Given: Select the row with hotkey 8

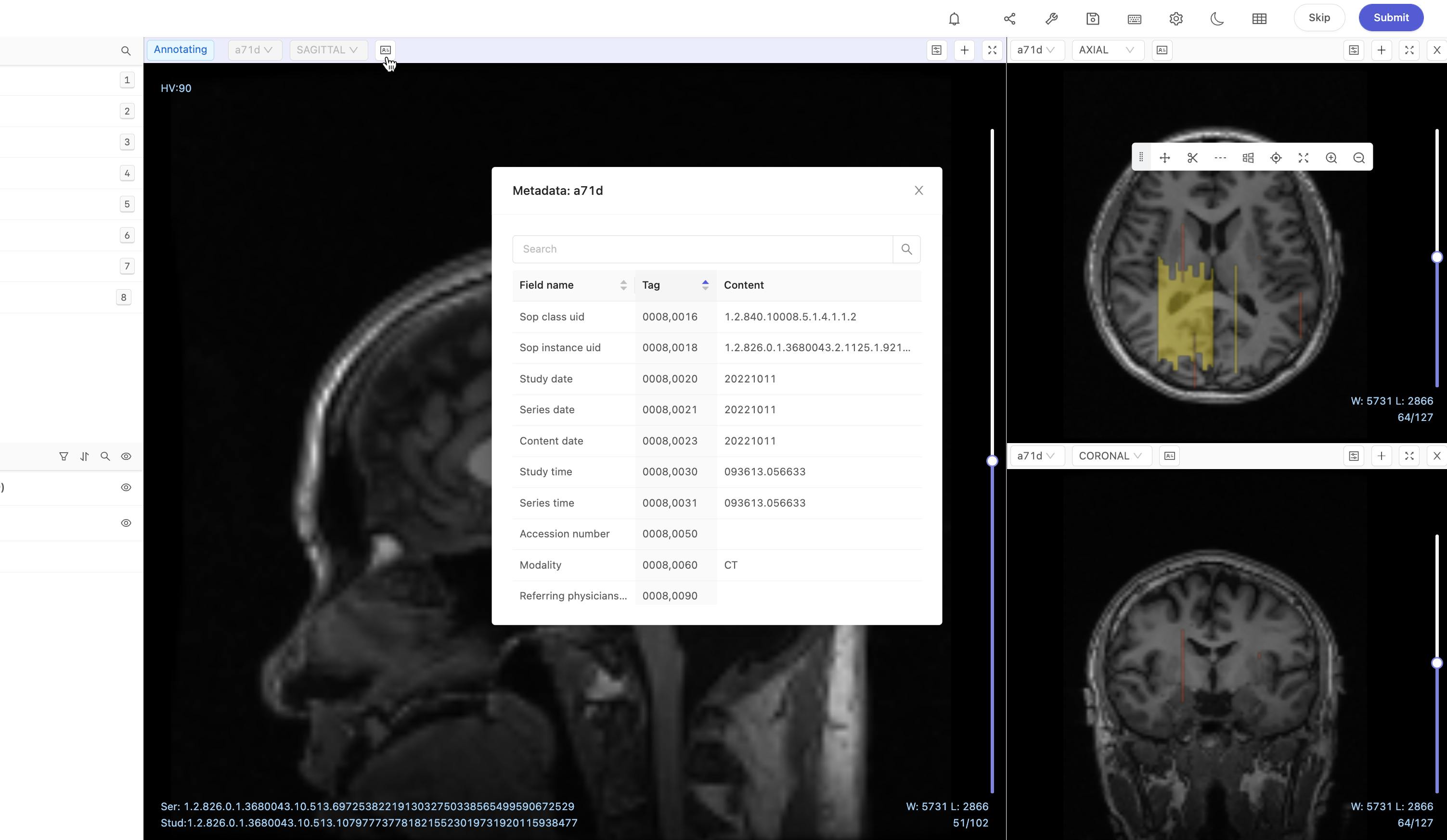Looking at the screenshot, I should 71,297.
